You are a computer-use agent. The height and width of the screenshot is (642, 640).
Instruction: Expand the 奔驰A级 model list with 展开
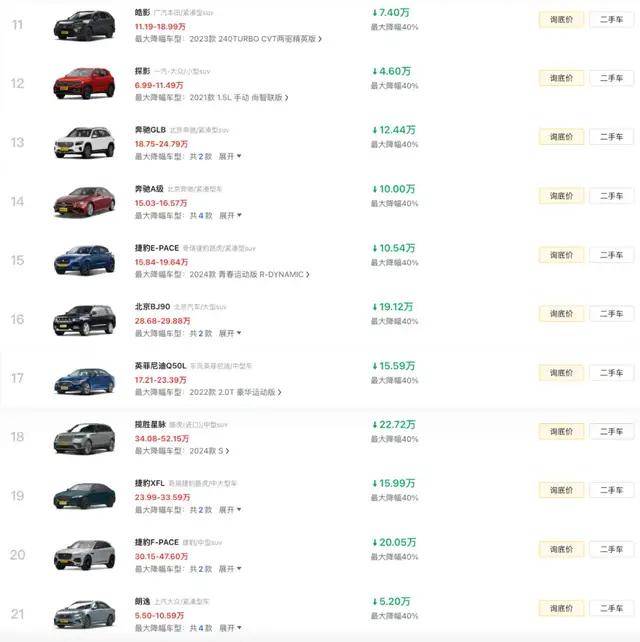click(230, 215)
